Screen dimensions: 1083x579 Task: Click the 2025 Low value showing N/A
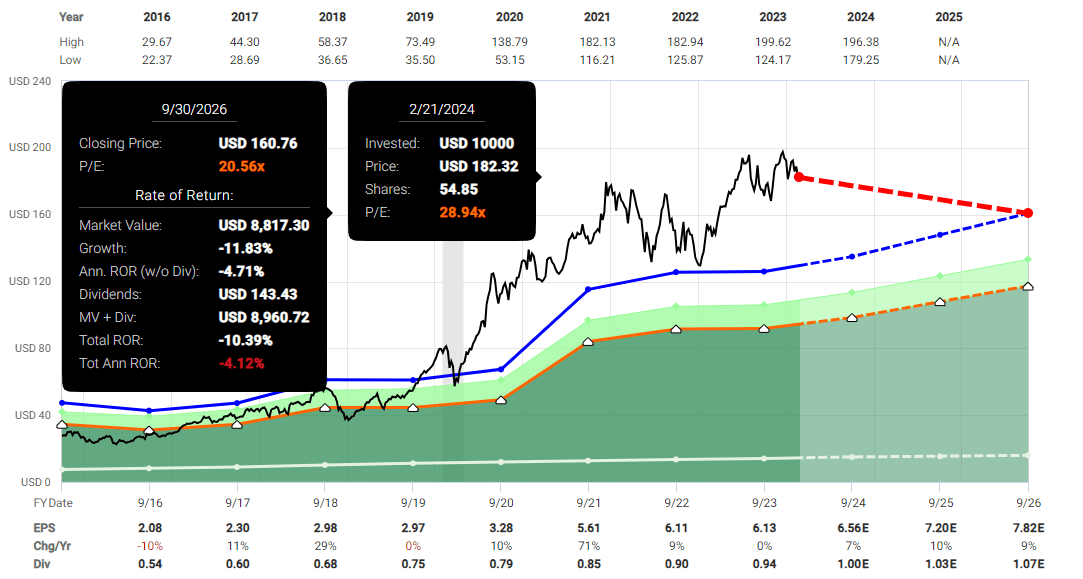pyautogui.click(x=949, y=60)
